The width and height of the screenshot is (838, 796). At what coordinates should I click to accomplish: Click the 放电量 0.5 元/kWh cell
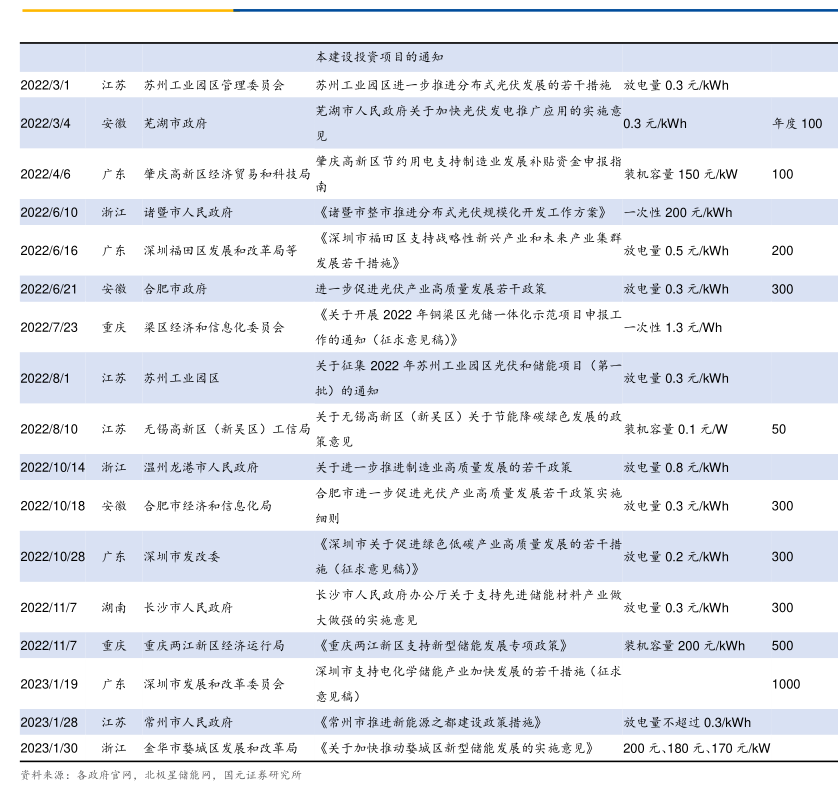[x=676, y=251]
